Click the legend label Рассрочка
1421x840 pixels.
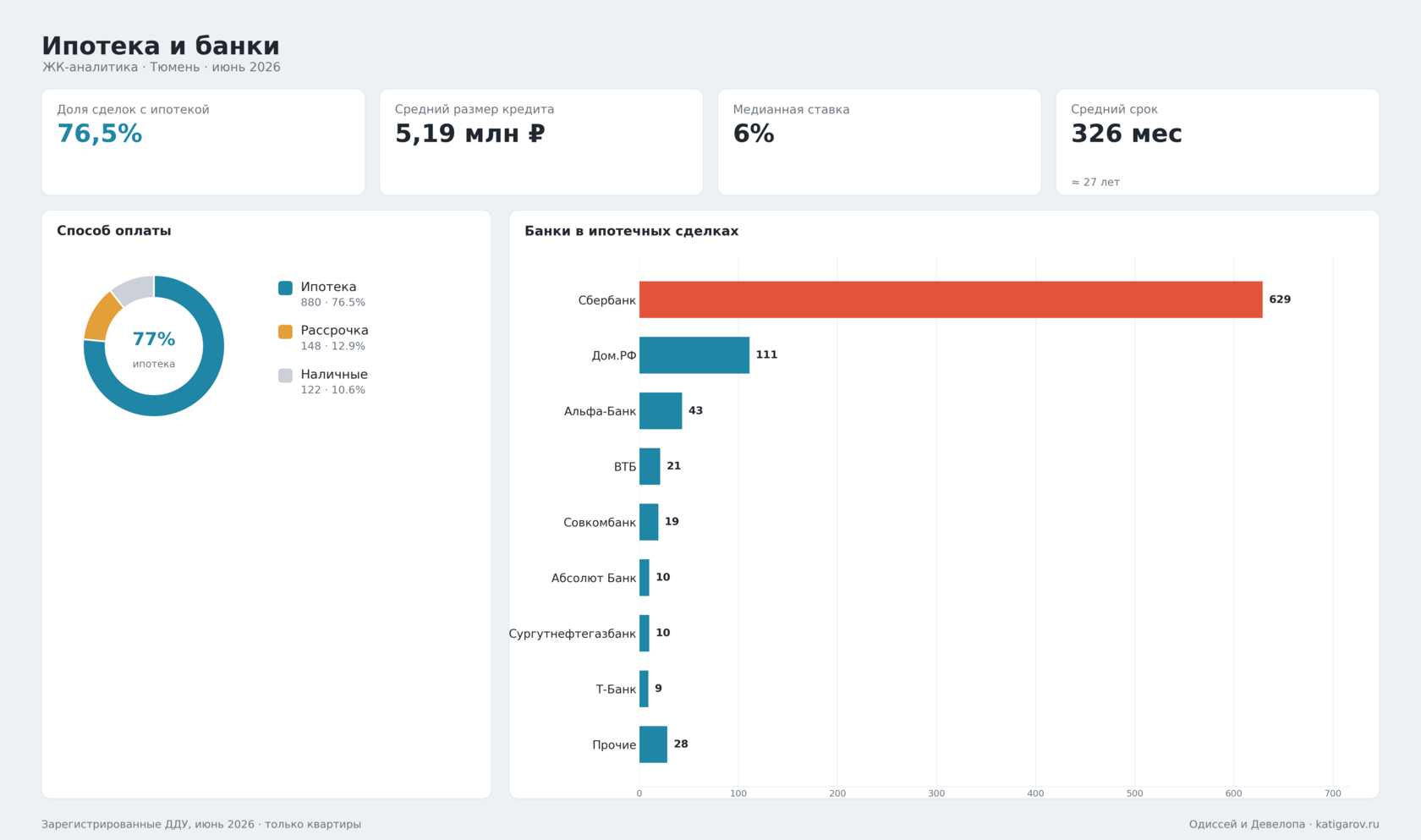(x=334, y=331)
